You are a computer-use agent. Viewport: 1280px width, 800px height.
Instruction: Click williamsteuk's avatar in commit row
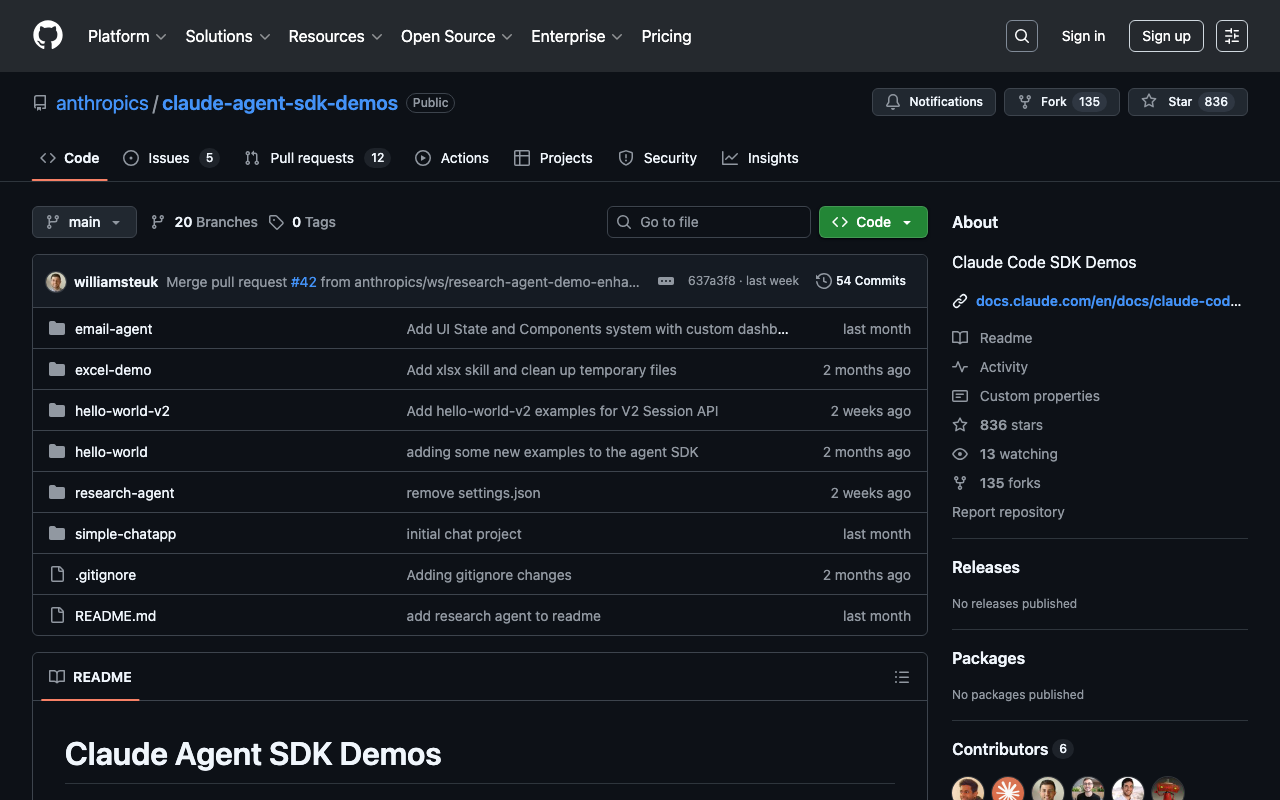(56, 282)
